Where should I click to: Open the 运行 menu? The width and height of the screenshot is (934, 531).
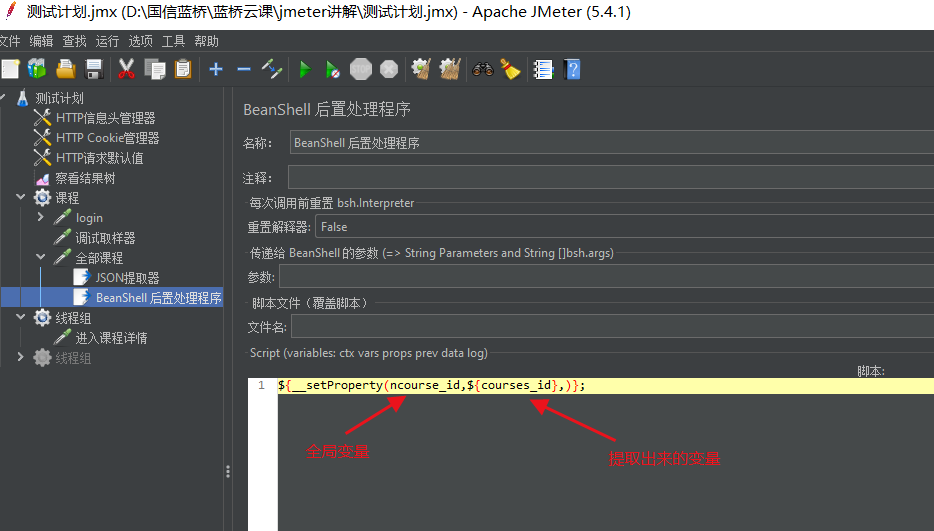107,41
